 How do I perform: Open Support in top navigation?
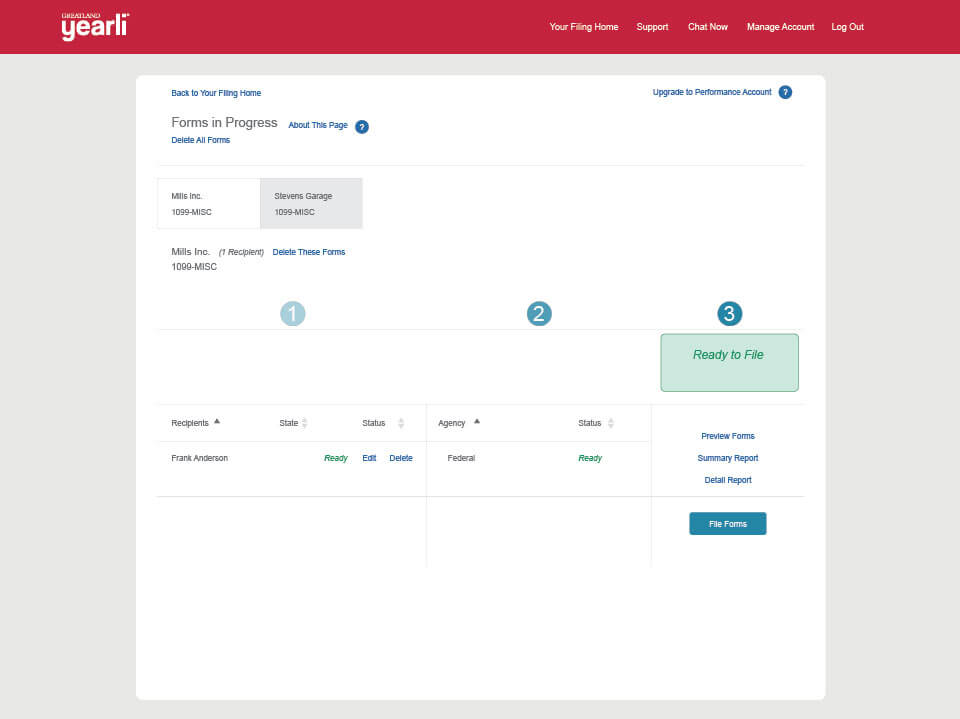[x=652, y=27]
